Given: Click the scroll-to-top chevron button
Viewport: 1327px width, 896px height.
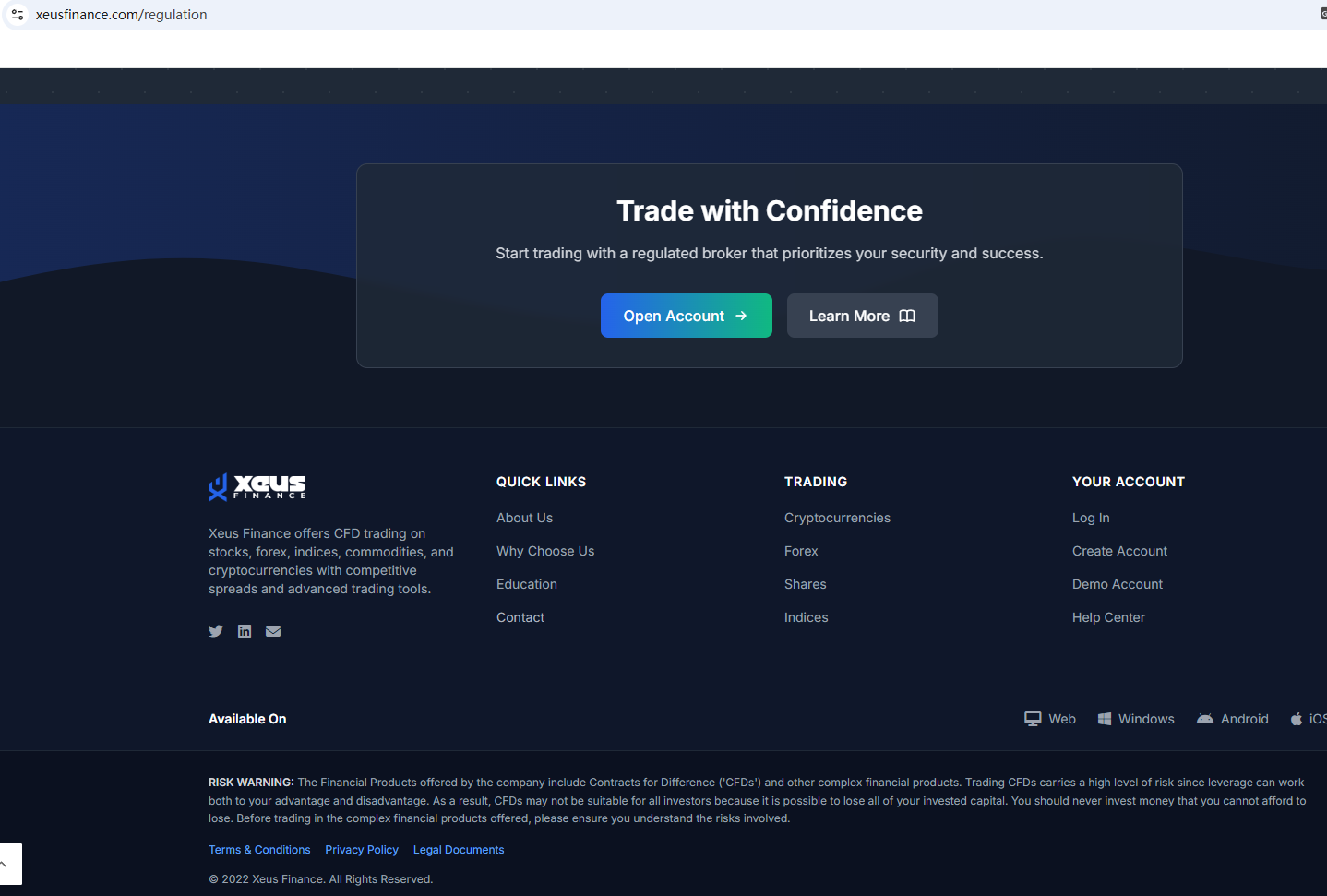Looking at the screenshot, I should pyautogui.click(x=5, y=865).
